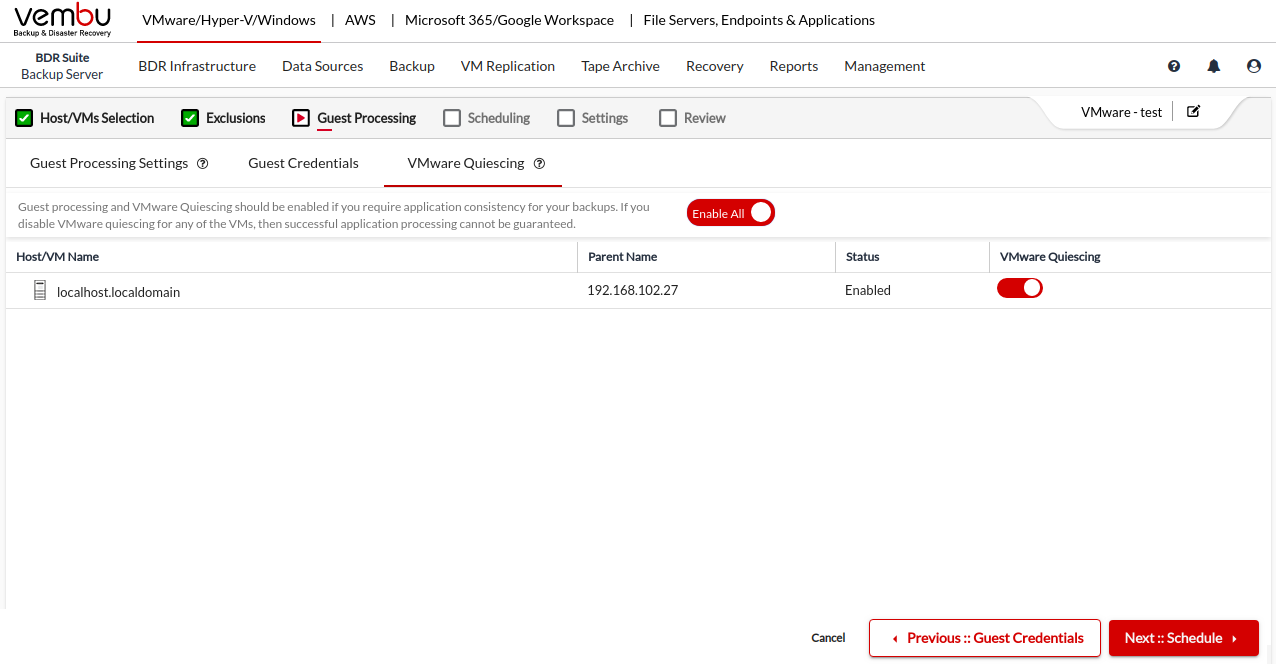The width and height of the screenshot is (1276, 664).
Task: Open the user account profile icon
Action: (x=1254, y=66)
